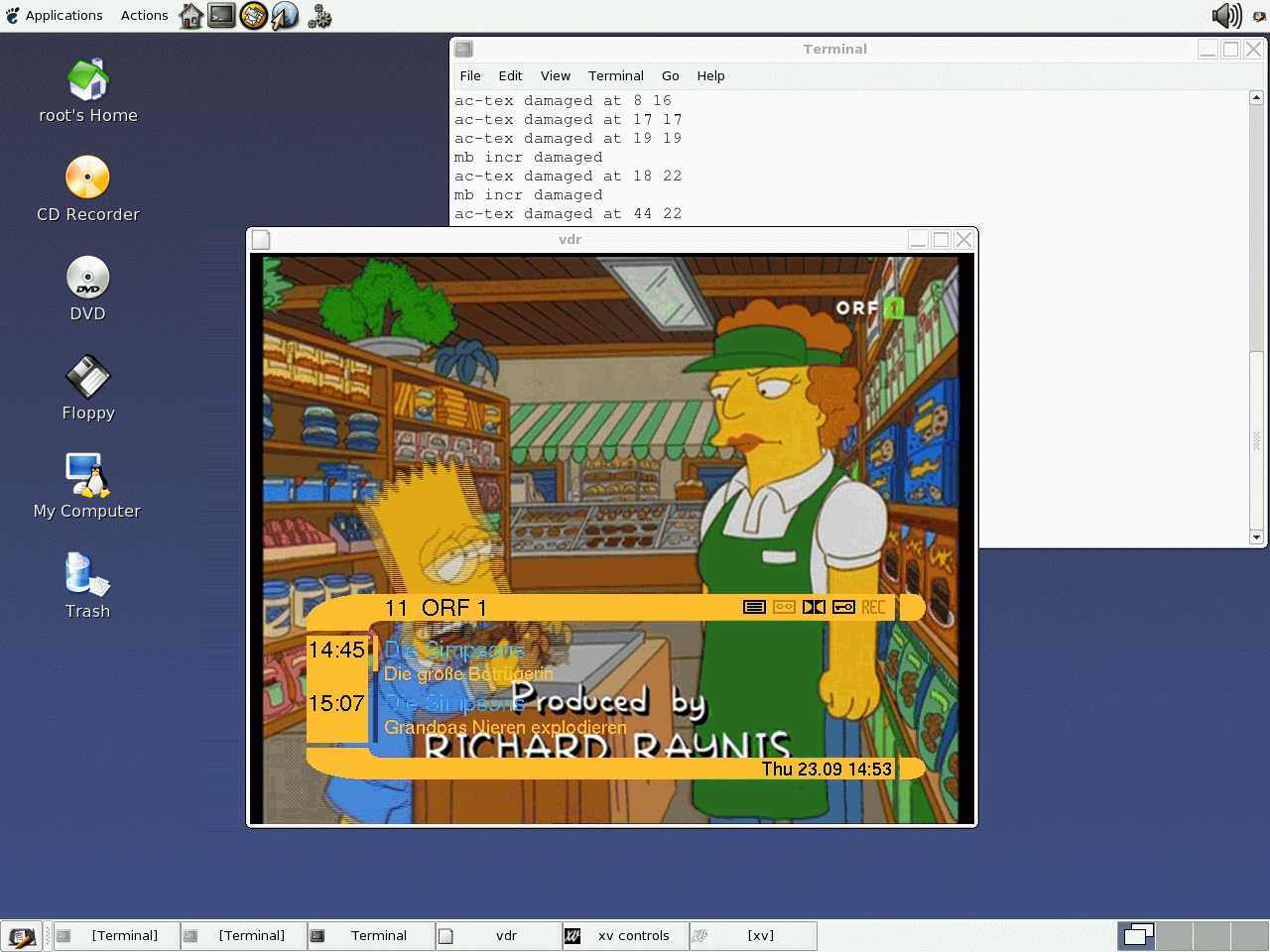The height and width of the screenshot is (952, 1270).
Task: Switch to xv controls in taskbar
Action: click(625, 936)
